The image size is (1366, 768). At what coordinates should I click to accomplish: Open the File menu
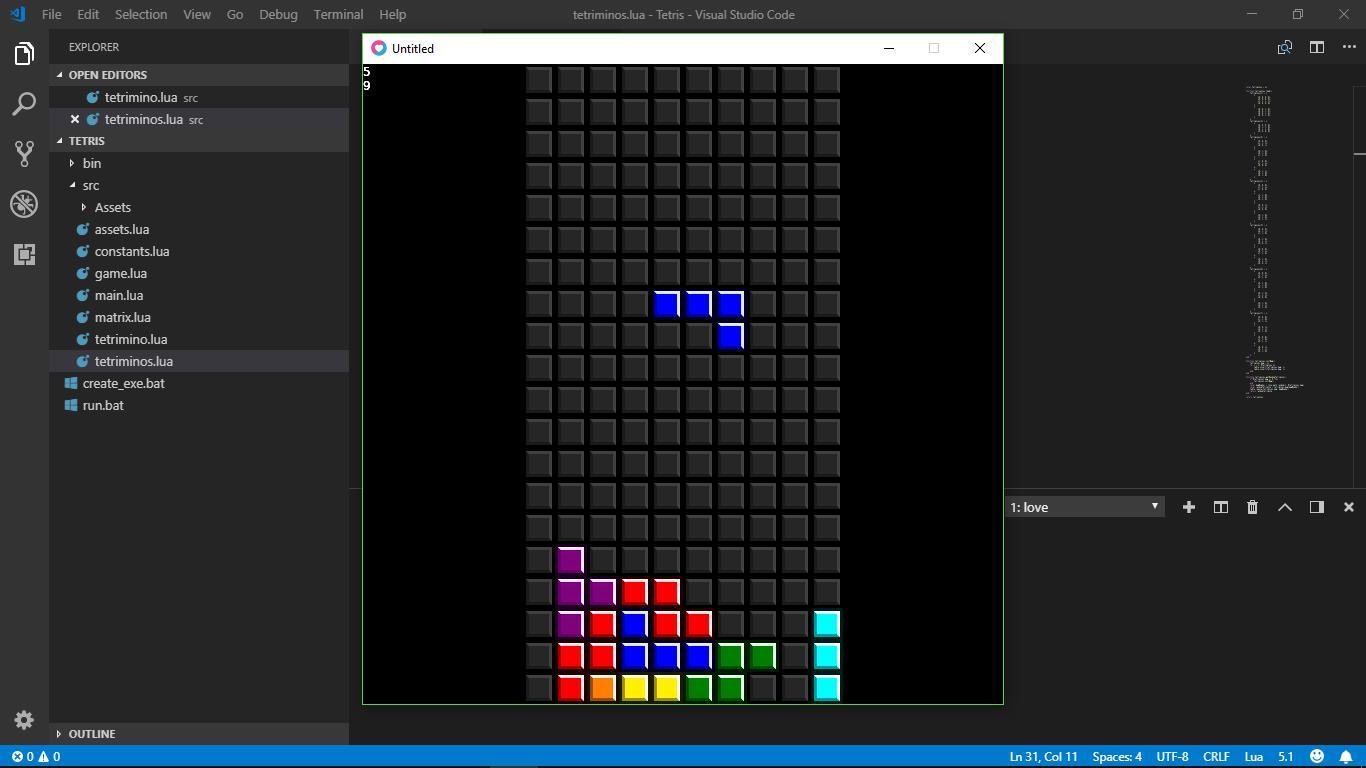[51, 14]
